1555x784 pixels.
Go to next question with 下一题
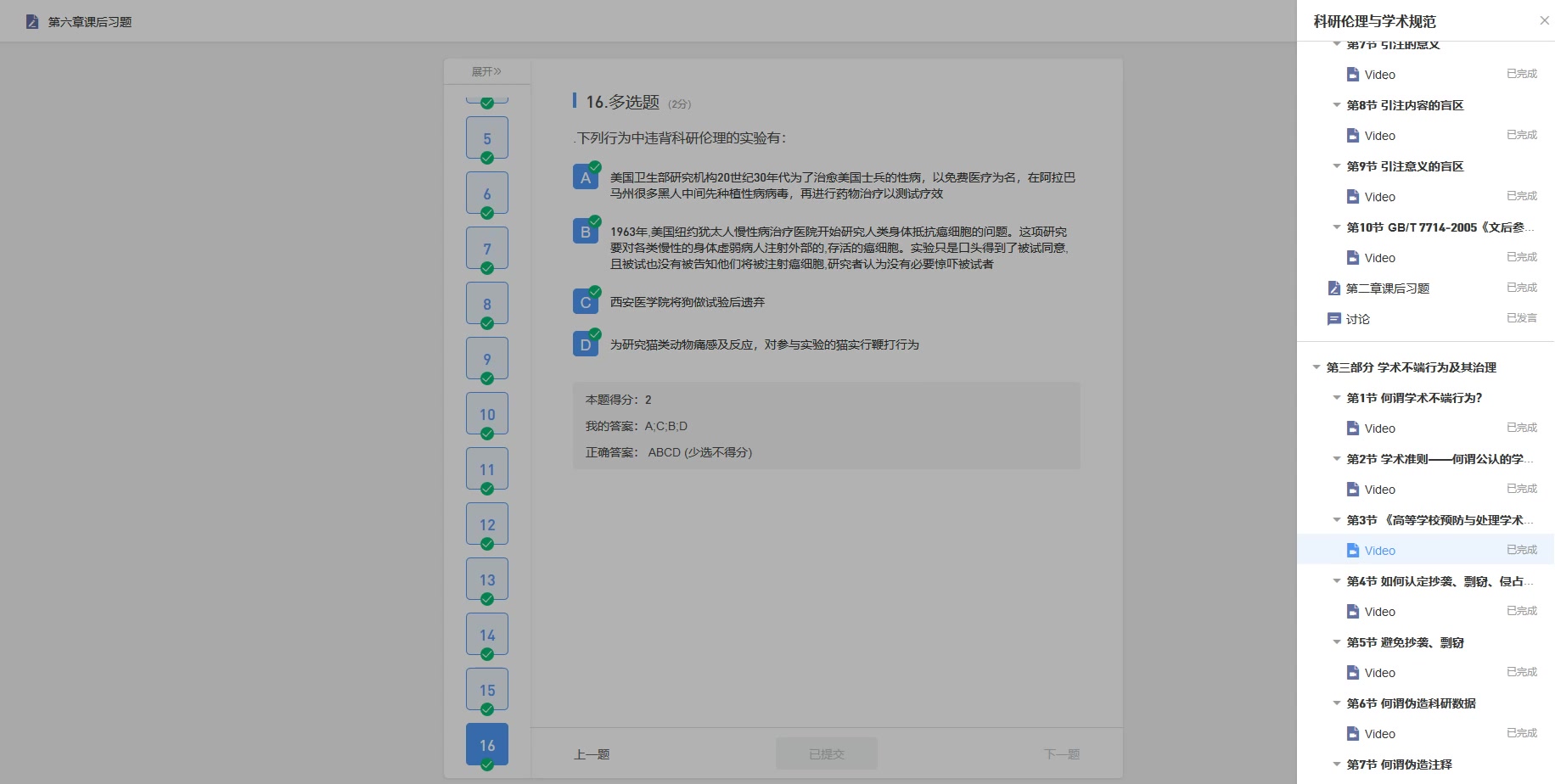point(1062,754)
